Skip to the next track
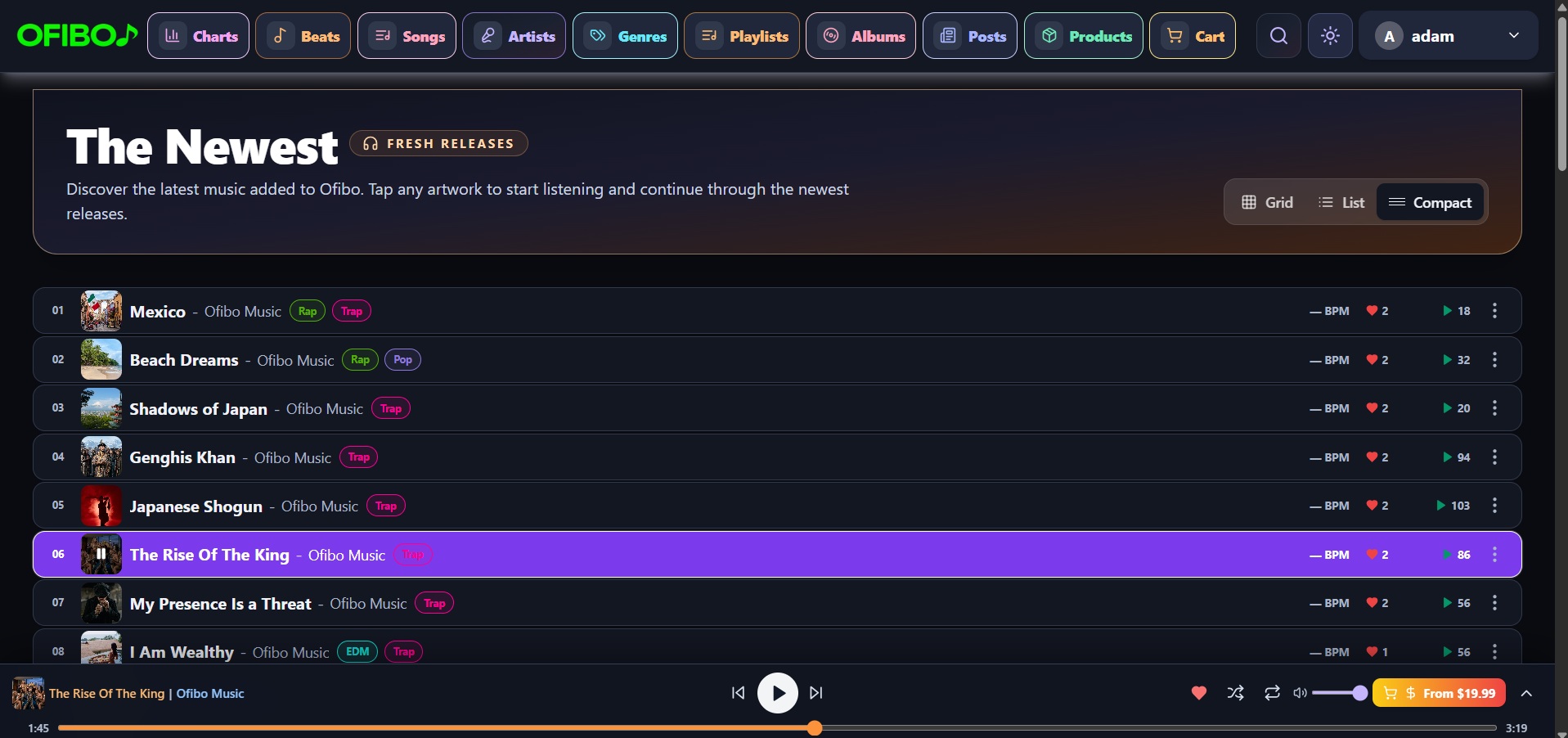The height and width of the screenshot is (738, 1568). [816, 693]
